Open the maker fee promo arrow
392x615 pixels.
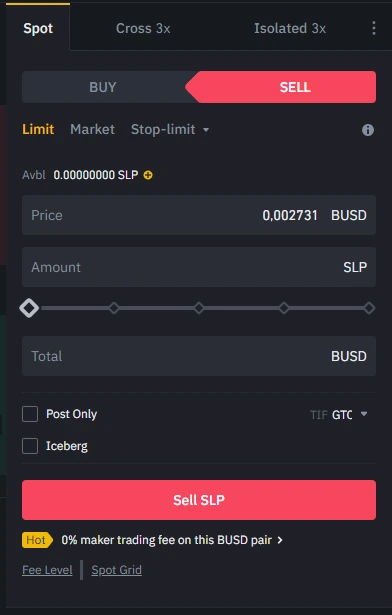(x=280, y=540)
